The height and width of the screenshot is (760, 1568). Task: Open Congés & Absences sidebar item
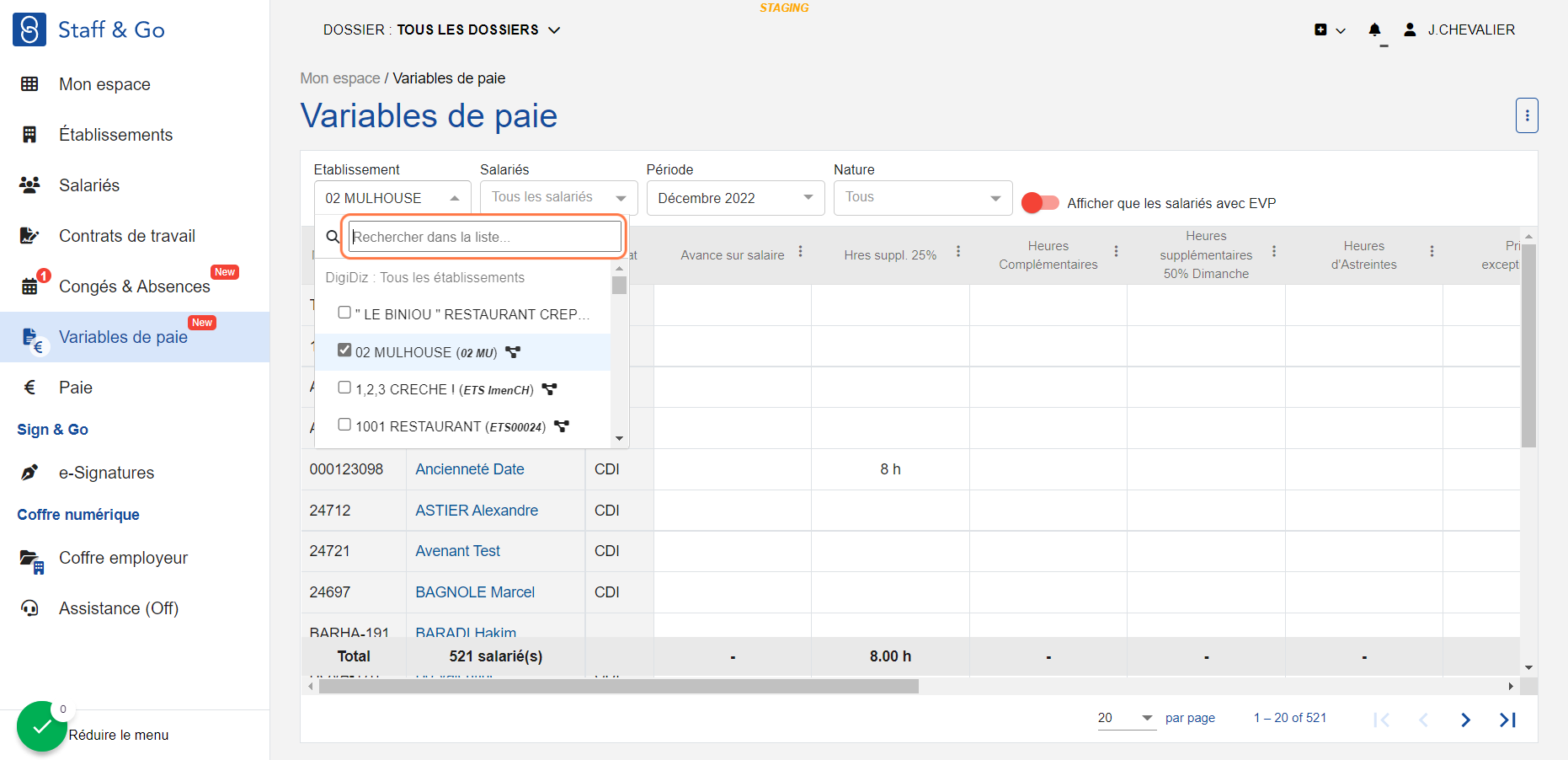(135, 286)
